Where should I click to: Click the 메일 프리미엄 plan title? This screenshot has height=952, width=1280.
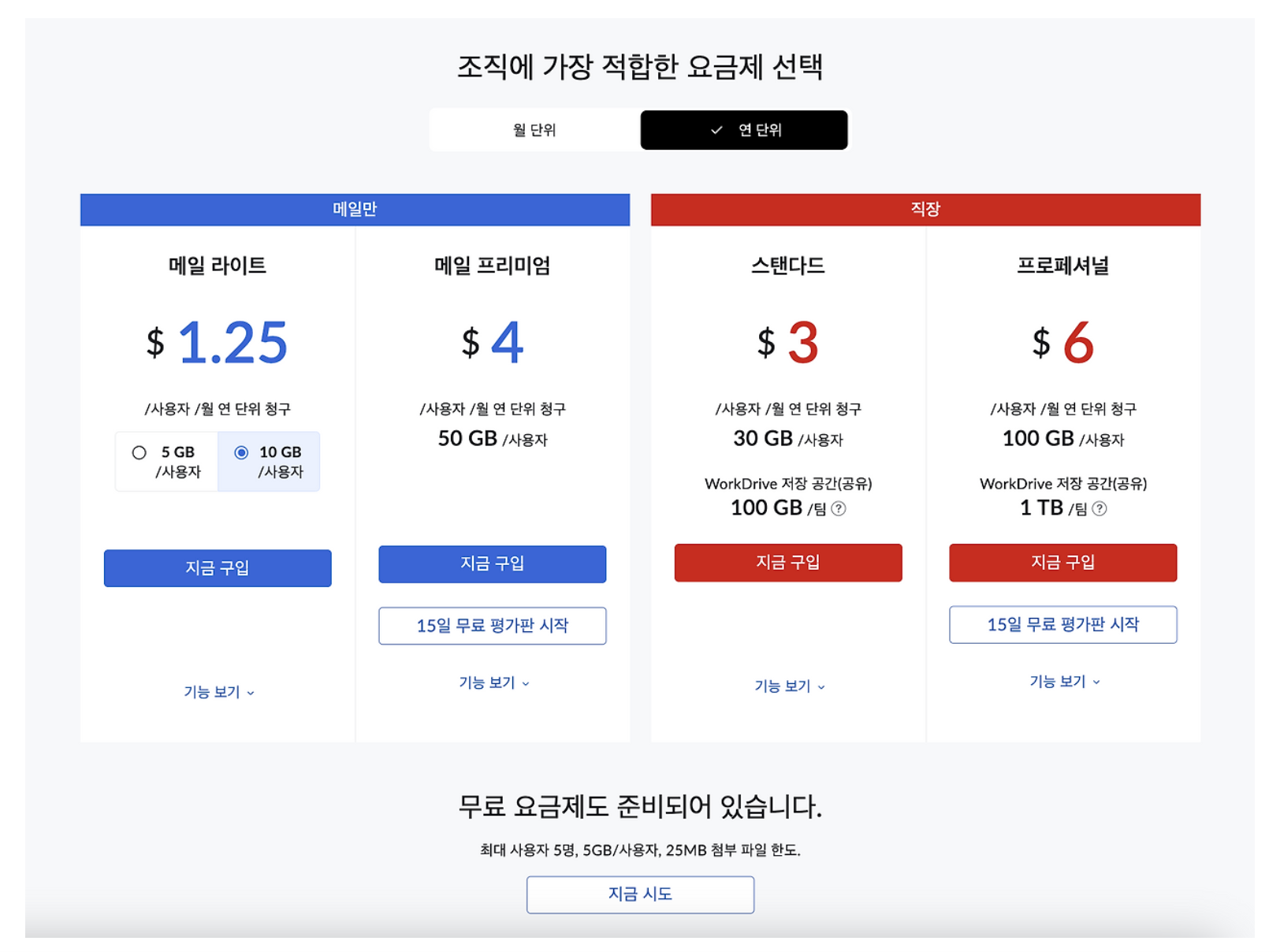click(x=493, y=266)
